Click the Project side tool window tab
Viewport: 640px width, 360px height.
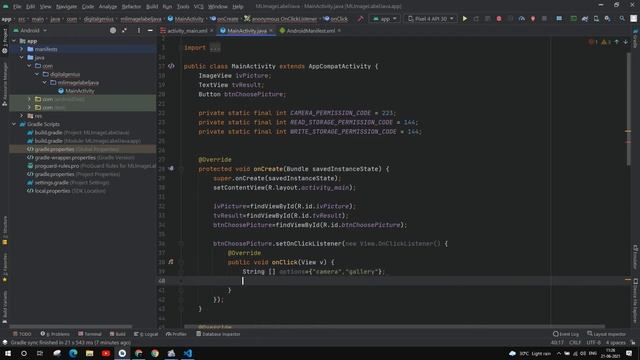(4, 40)
